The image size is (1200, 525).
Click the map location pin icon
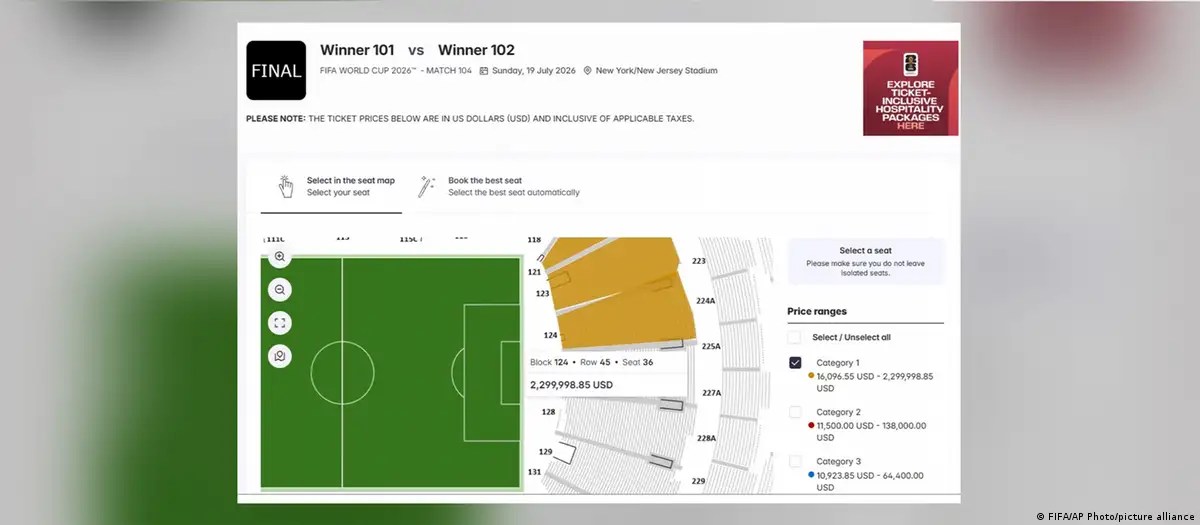280,355
